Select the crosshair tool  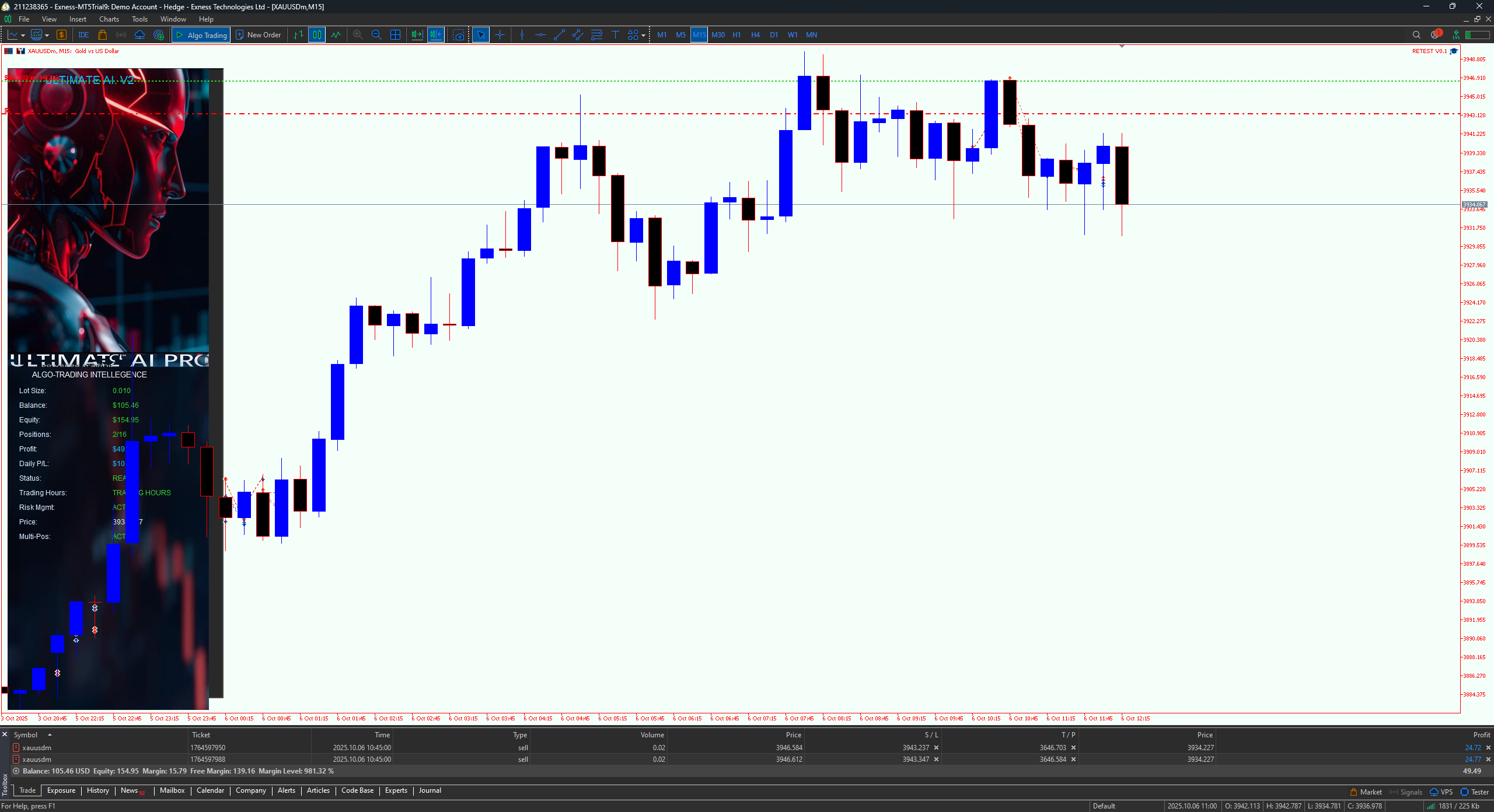point(500,35)
